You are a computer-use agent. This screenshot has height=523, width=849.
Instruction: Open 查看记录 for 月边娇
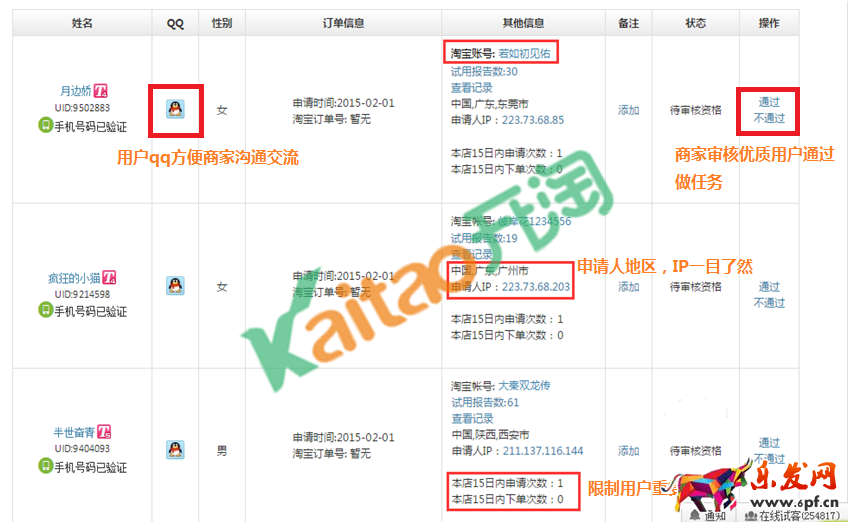[471, 88]
